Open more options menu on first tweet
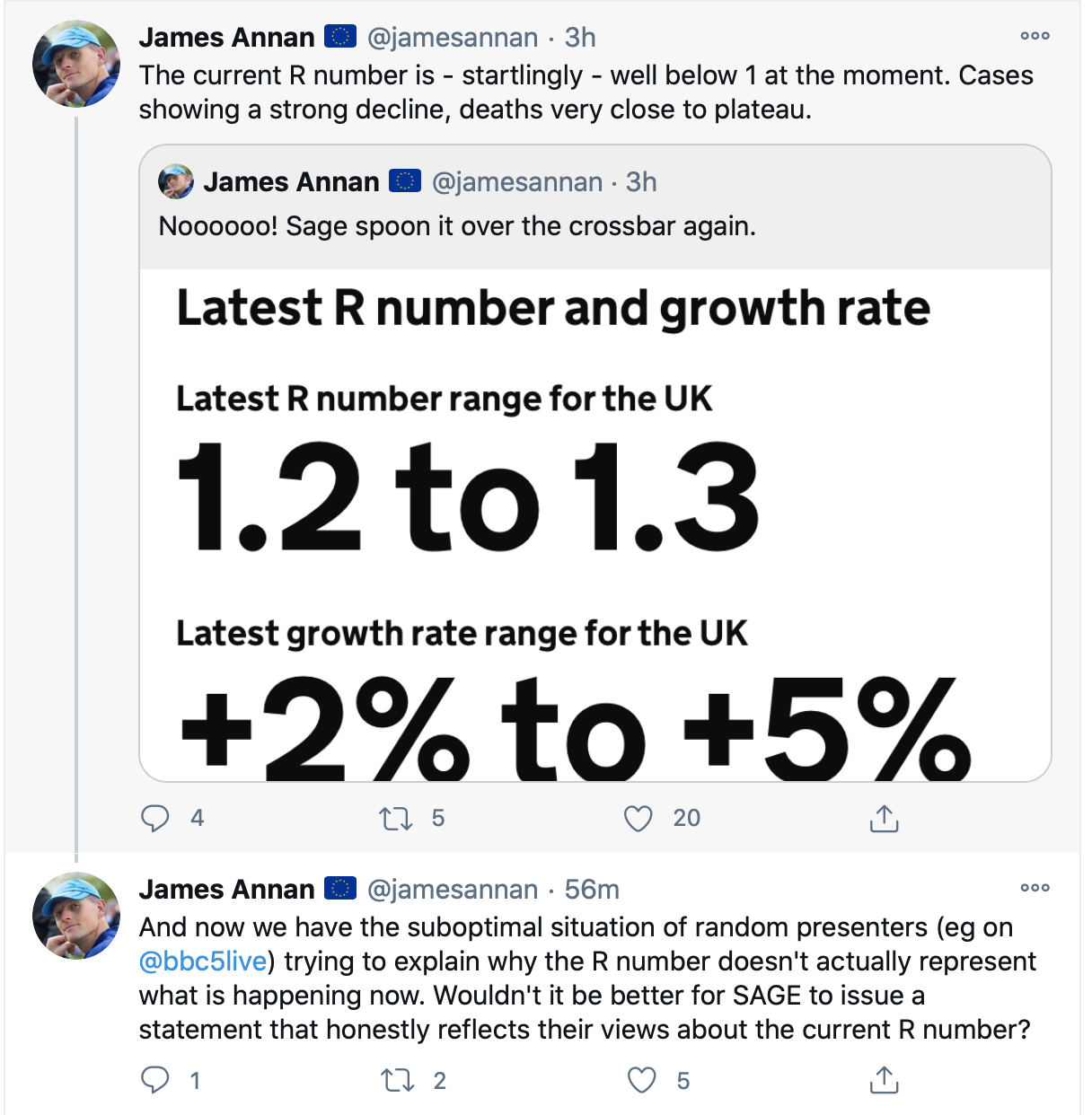1092x1115 pixels. pos(1035,36)
